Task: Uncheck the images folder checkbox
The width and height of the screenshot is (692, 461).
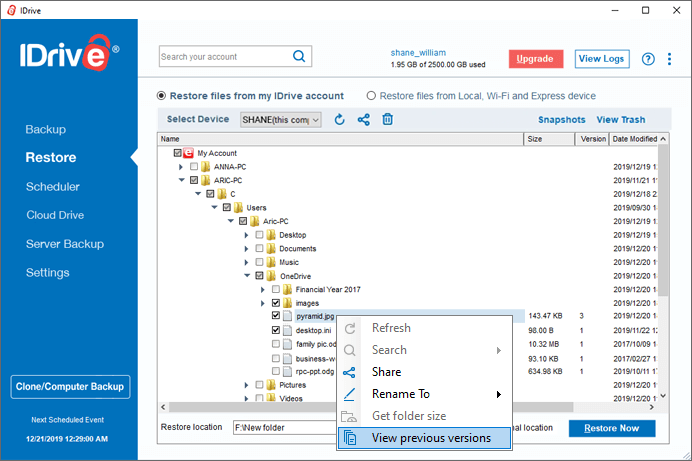Action: (276, 304)
